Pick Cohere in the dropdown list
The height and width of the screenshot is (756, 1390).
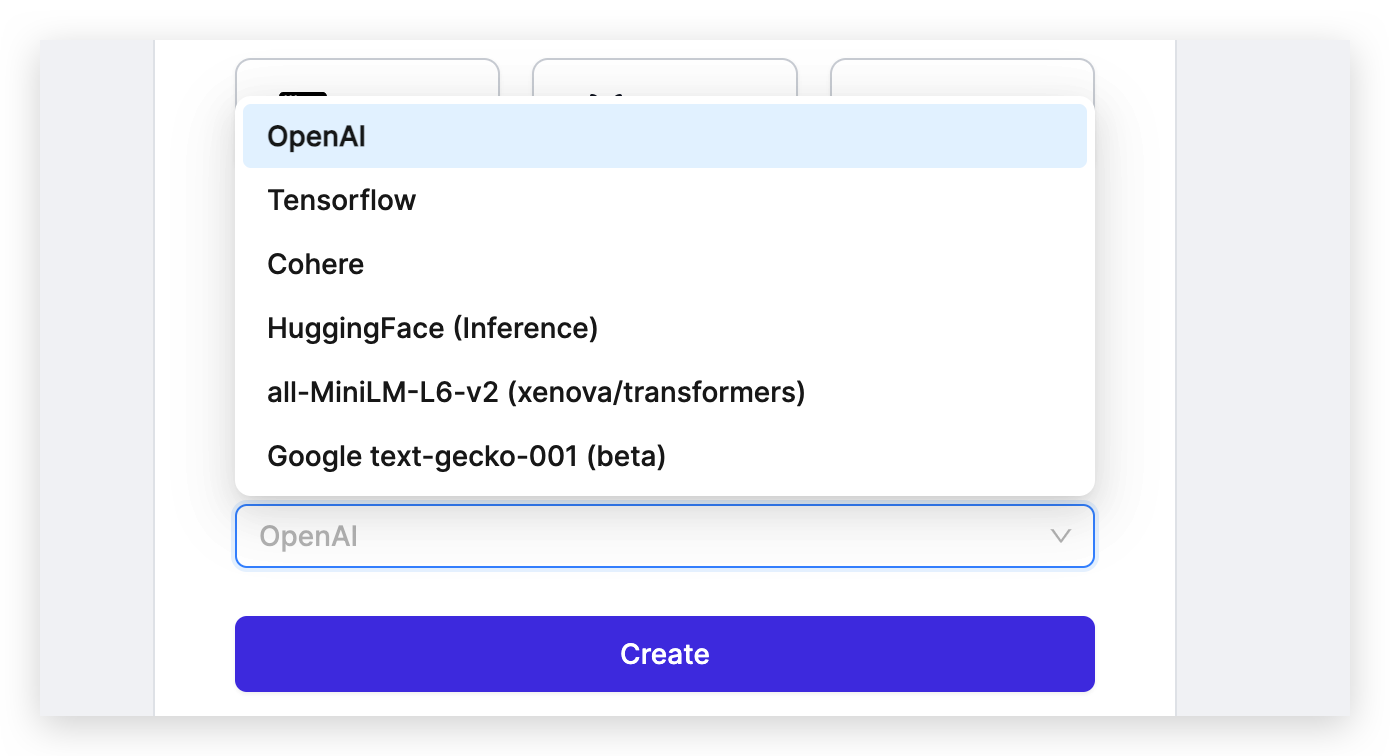point(665,264)
